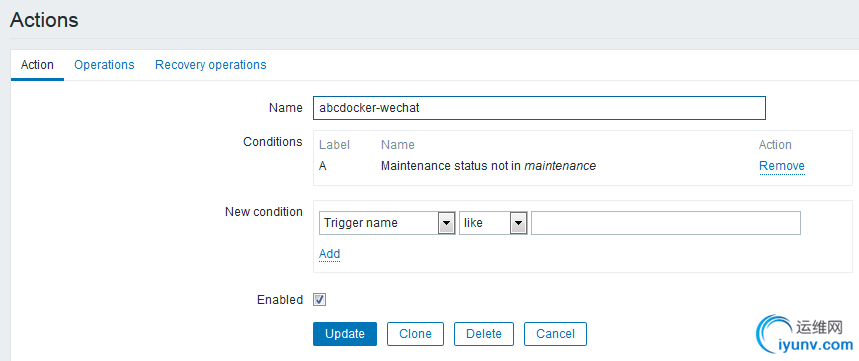Delete the abcdocker-wechat action
This screenshot has height=361, width=859.
[484, 334]
